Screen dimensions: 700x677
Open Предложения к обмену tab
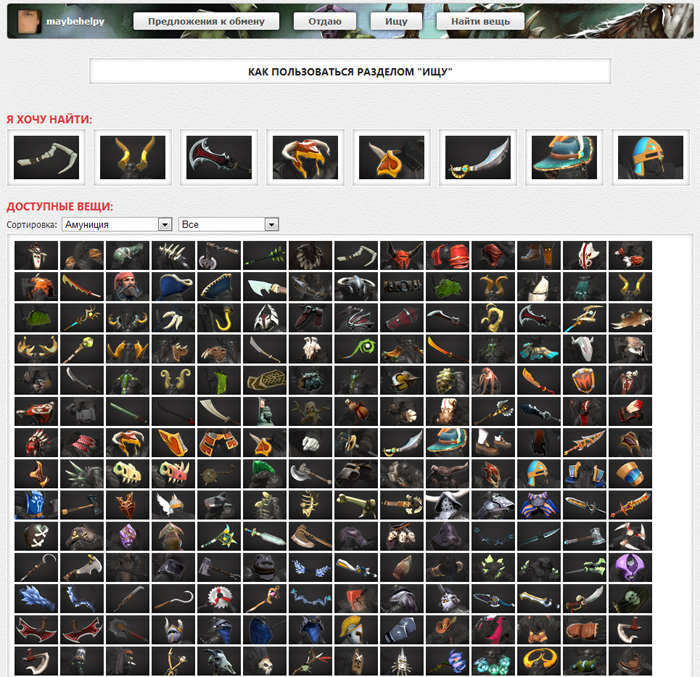[206, 21]
